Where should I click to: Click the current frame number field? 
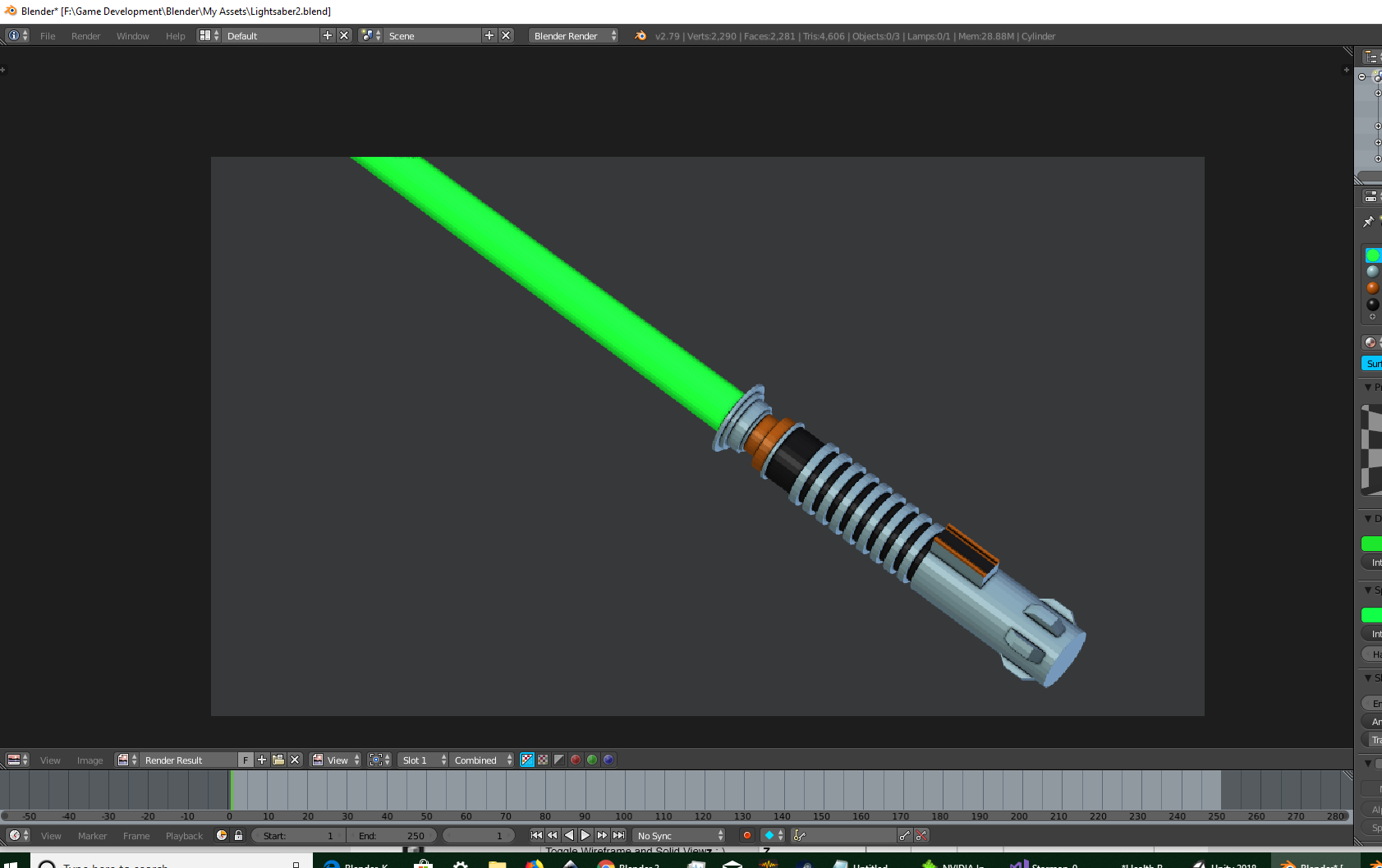tap(479, 835)
